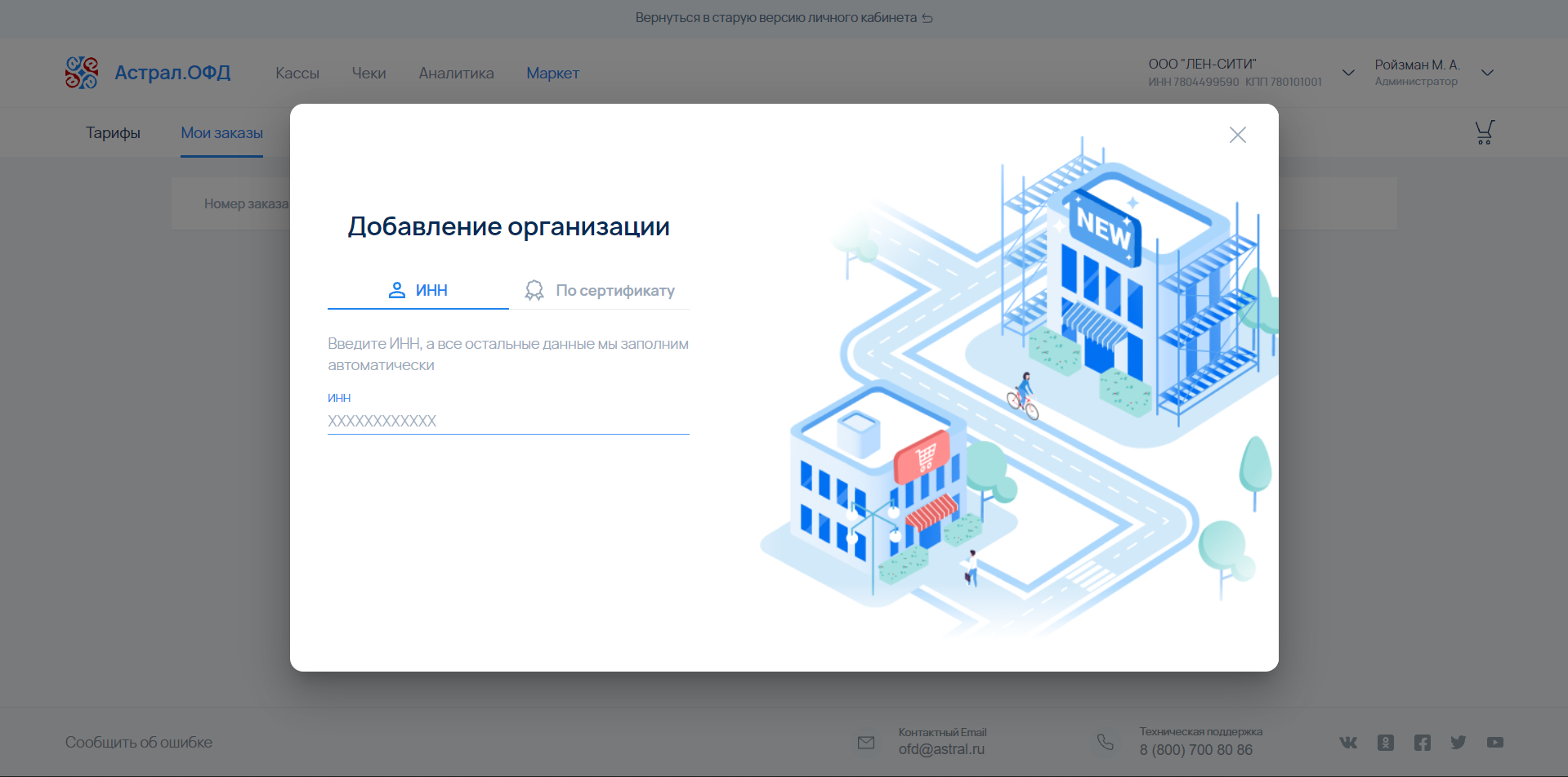1568x777 pixels.
Task: Open the Чеки menu
Action: click(x=369, y=73)
